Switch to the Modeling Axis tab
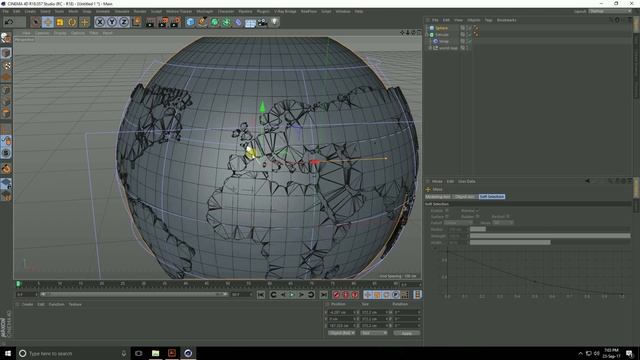The height and width of the screenshot is (360, 640). [x=438, y=197]
